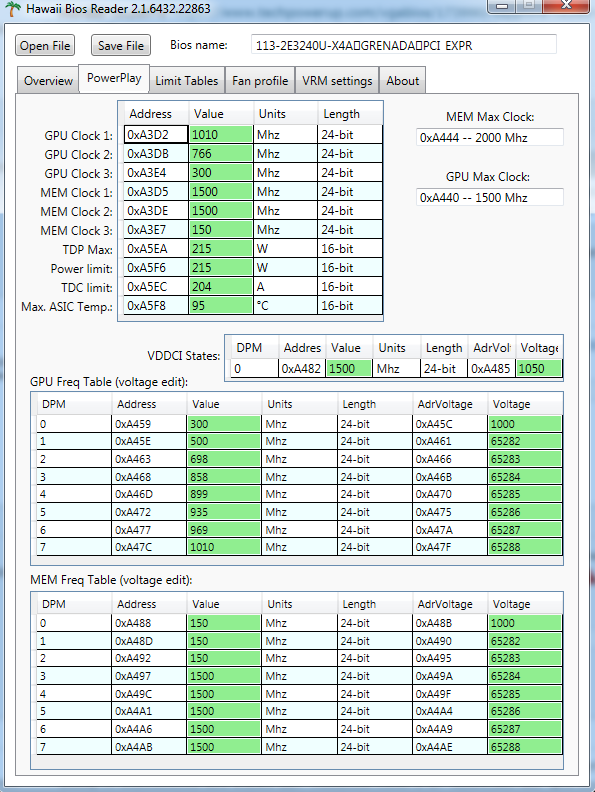
Task: Click MEM Freq DPM 0 voltage 1000
Action: tap(525, 623)
